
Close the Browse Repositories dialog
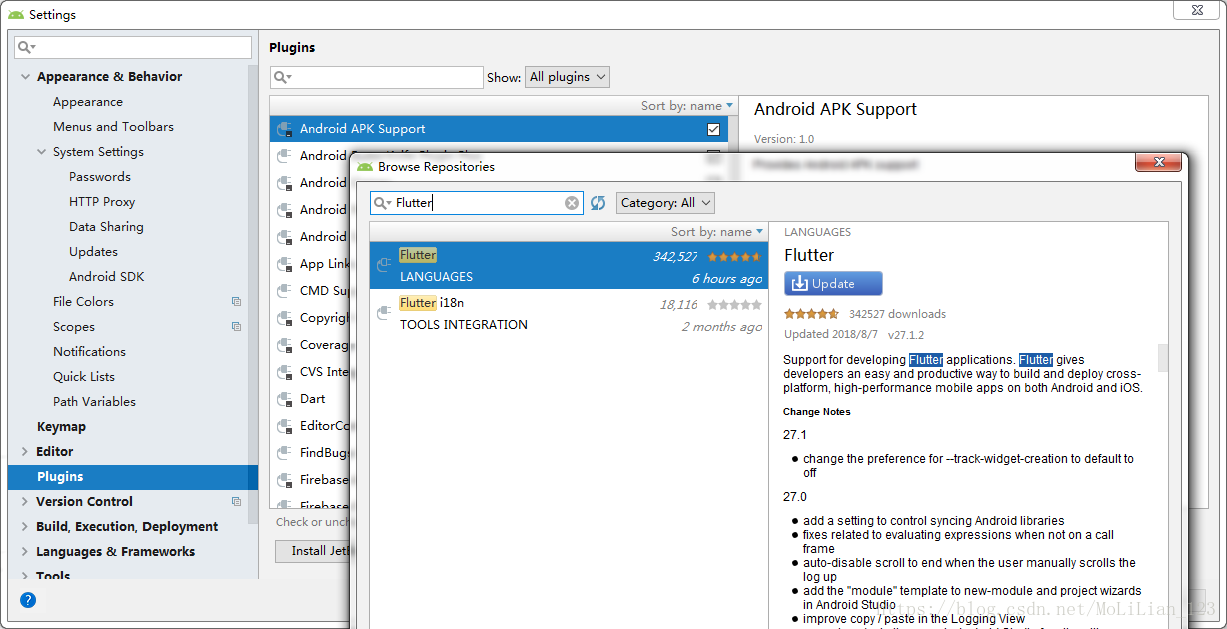tap(1159, 162)
